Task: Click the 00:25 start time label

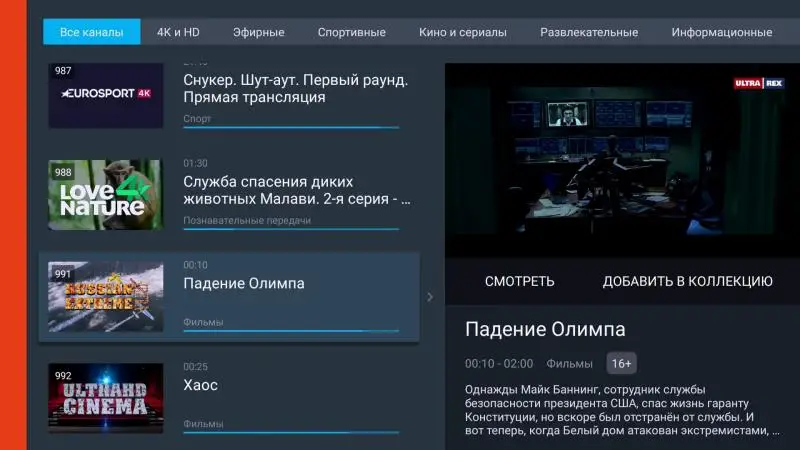Action: pos(195,367)
